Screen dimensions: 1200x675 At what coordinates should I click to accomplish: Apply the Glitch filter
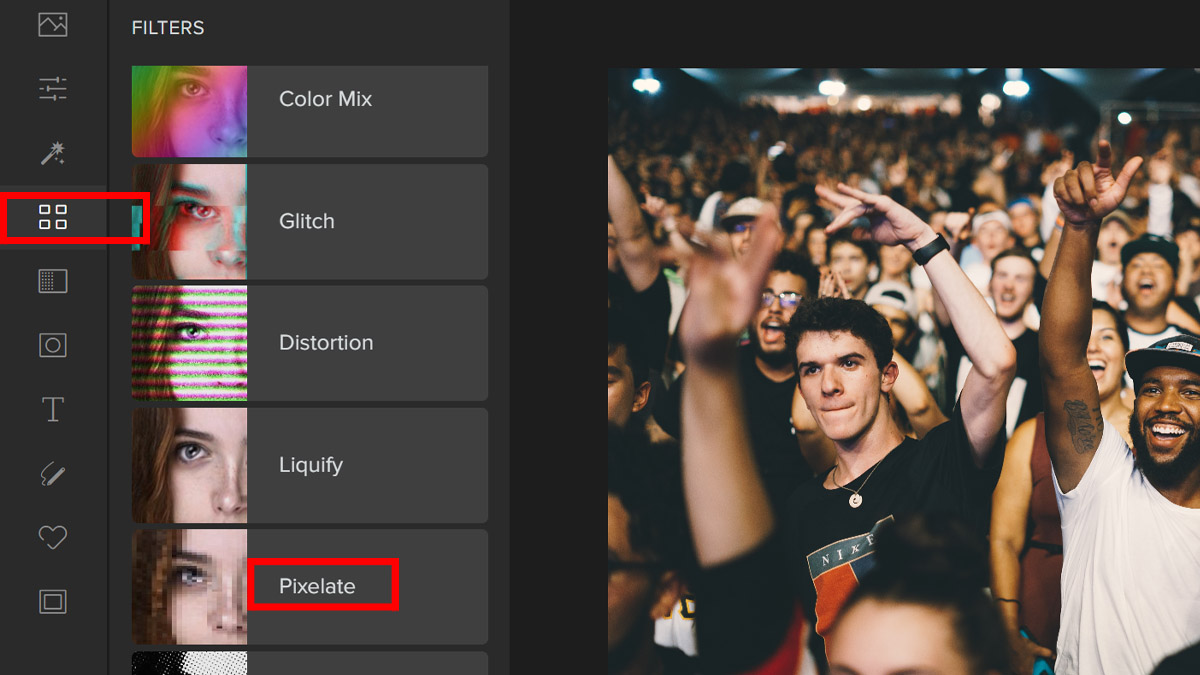click(307, 221)
